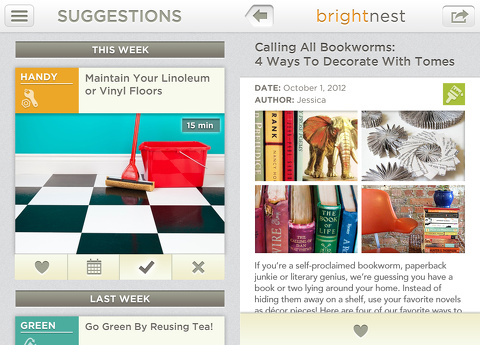The width and height of the screenshot is (480, 360).
Task: Tap the back arrow button
Action: 260,16
